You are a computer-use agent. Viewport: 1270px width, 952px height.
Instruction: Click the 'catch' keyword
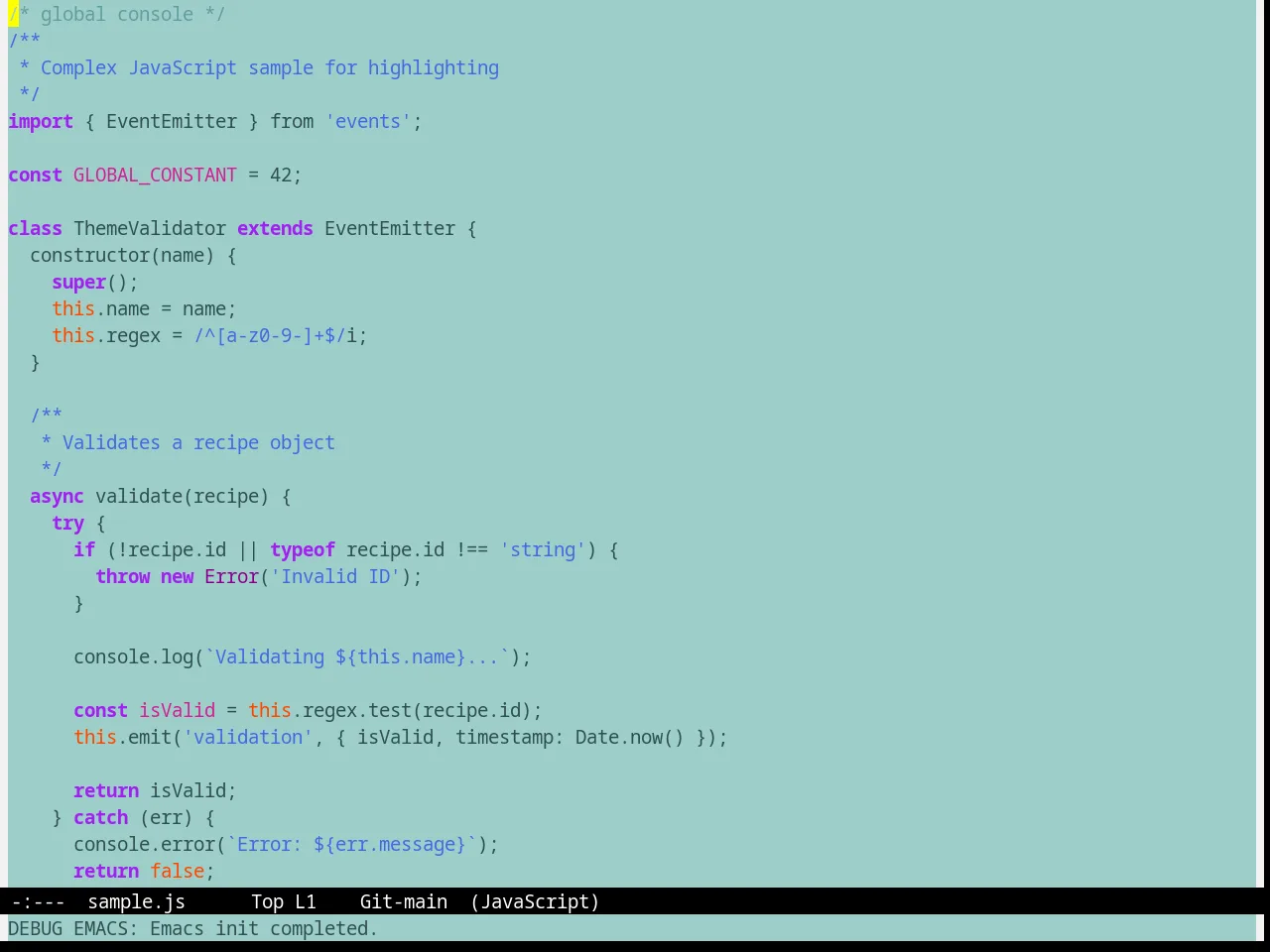coord(100,817)
